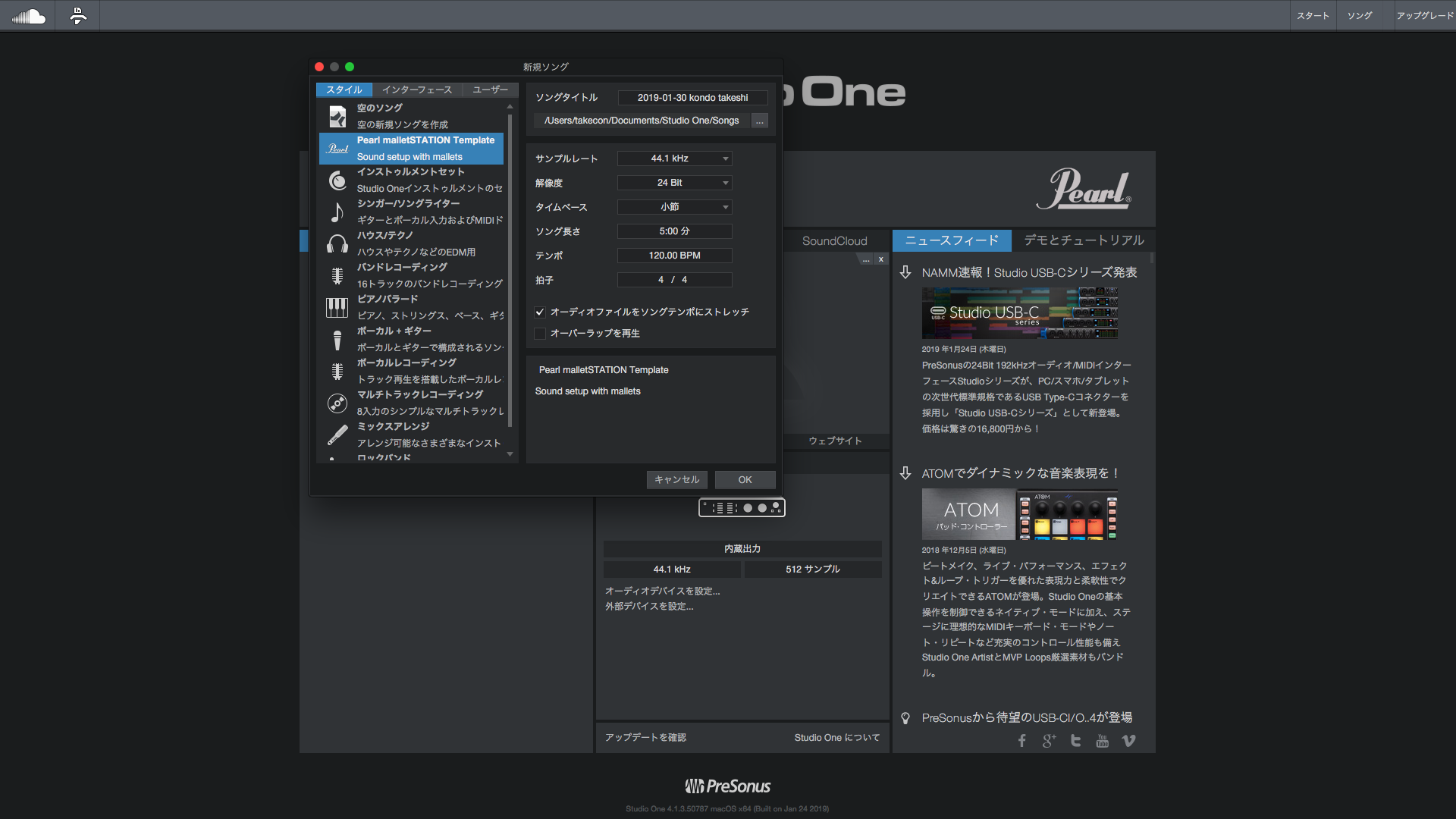Choose the instrument set template icon
The height and width of the screenshot is (819, 1456).
(x=337, y=180)
